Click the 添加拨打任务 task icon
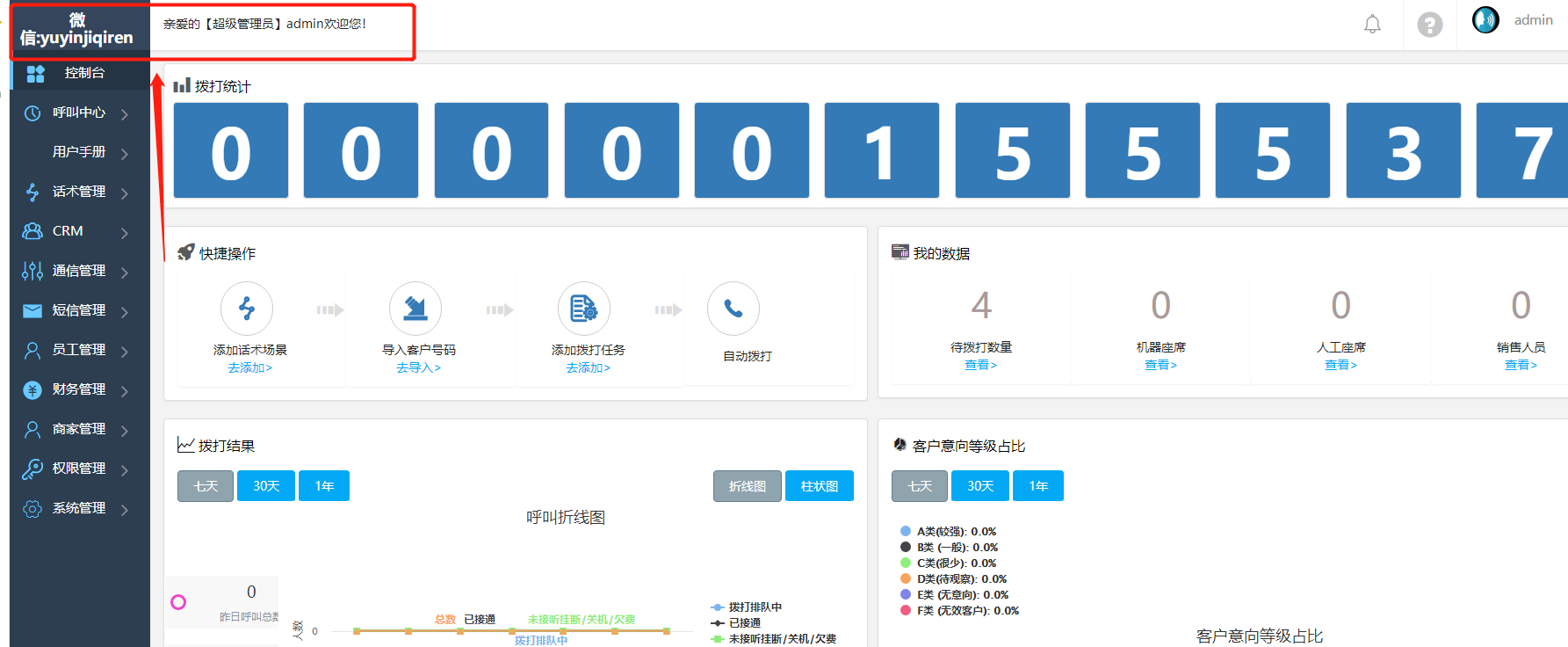The image size is (1568, 647). click(584, 309)
